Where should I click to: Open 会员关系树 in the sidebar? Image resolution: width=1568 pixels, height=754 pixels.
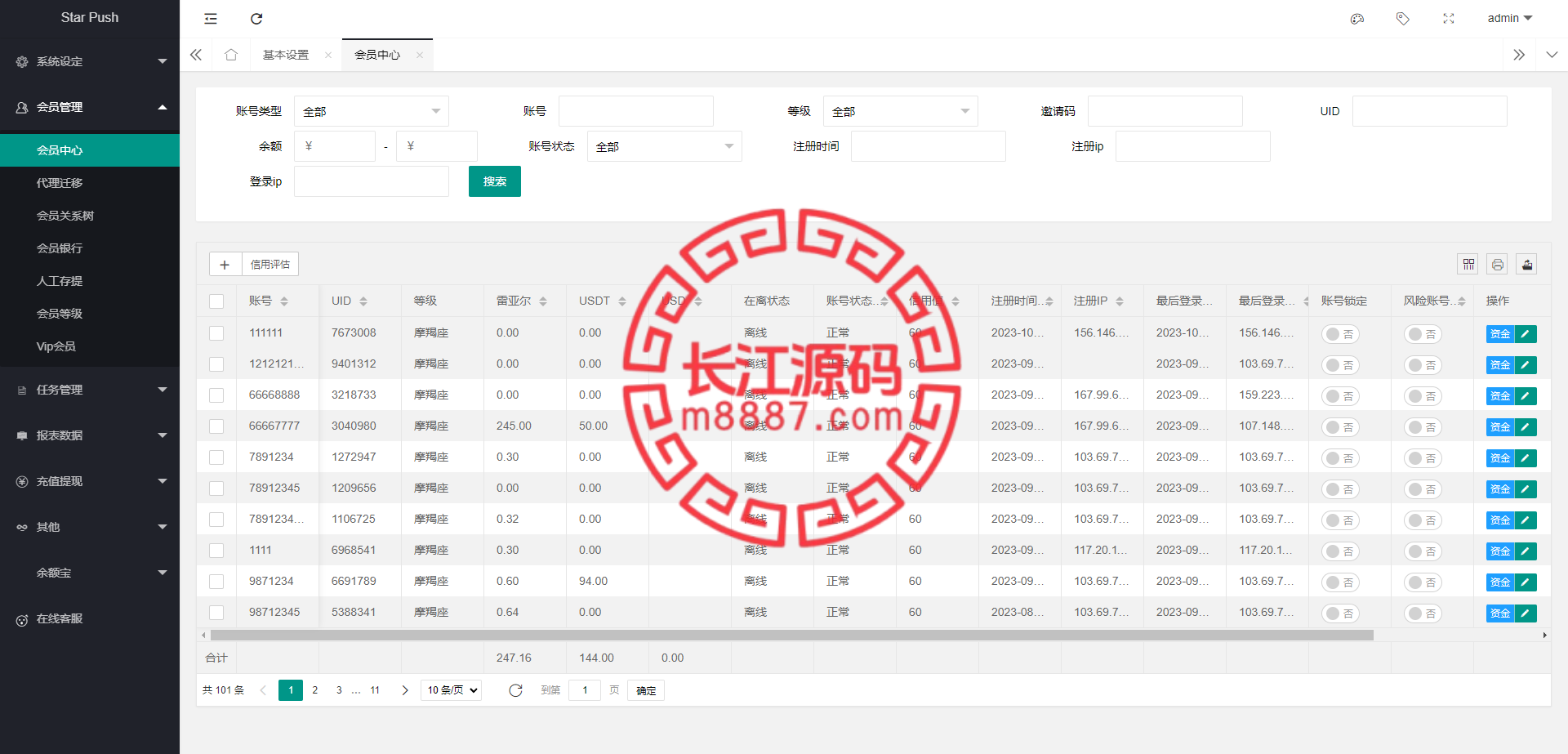click(90, 216)
